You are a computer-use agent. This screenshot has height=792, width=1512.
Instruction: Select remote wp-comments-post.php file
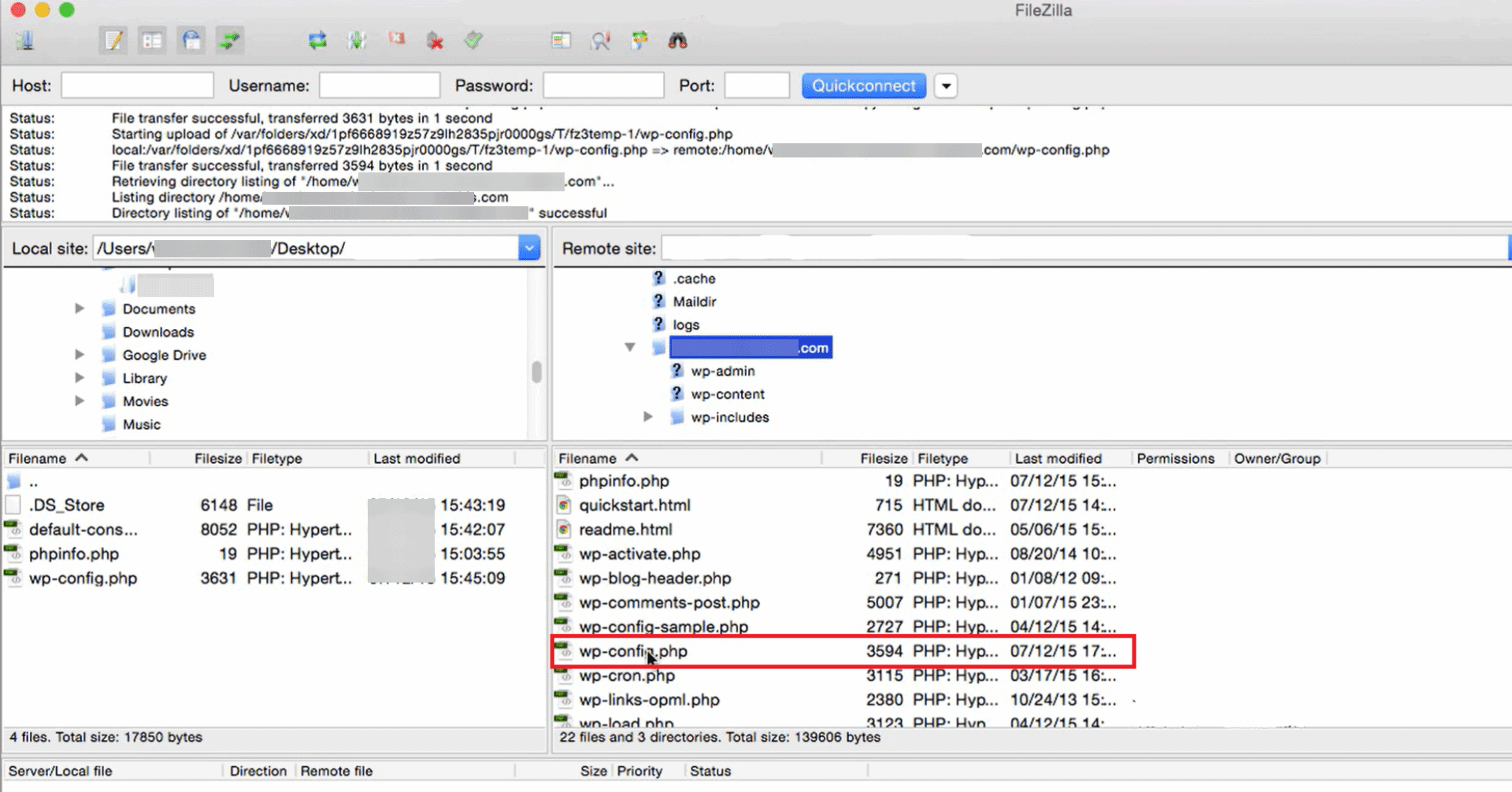tap(669, 602)
